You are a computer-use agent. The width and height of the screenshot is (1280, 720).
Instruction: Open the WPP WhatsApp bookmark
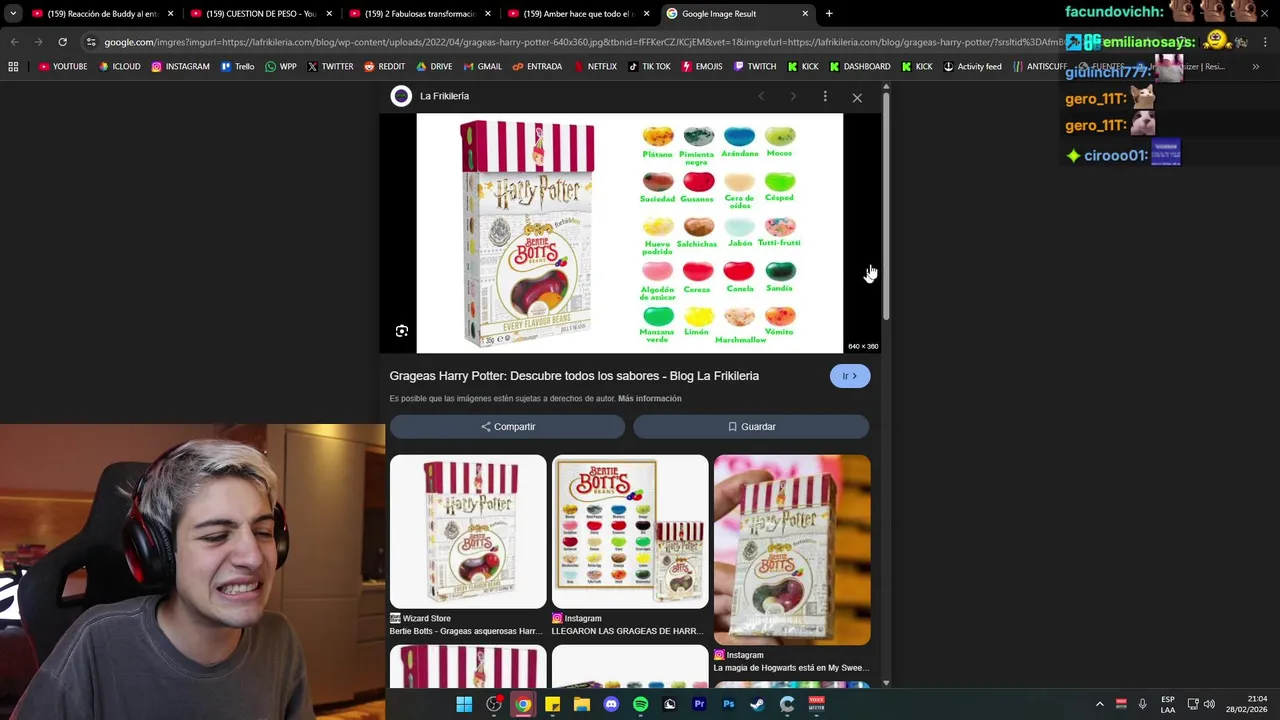pyautogui.click(x=281, y=66)
